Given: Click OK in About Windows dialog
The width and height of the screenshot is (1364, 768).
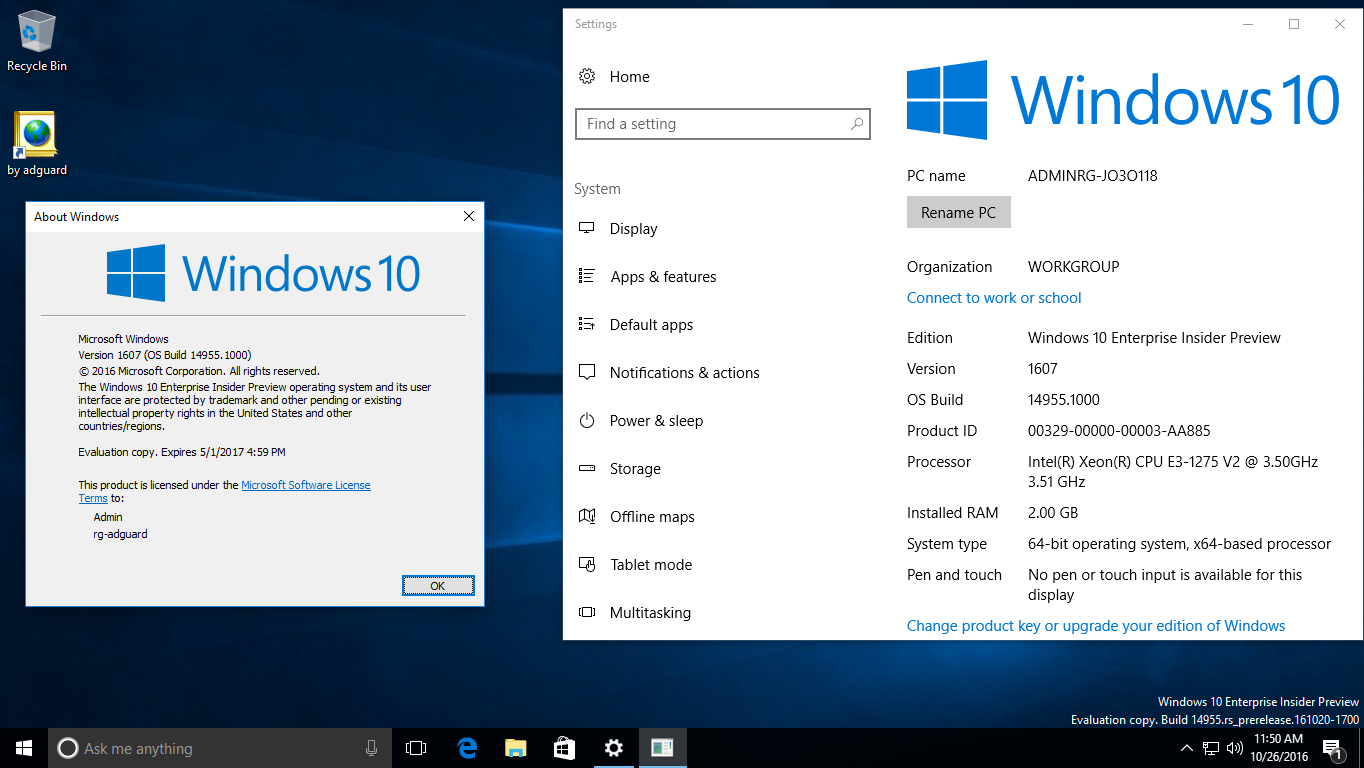Looking at the screenshot, I should pos(438,585).
